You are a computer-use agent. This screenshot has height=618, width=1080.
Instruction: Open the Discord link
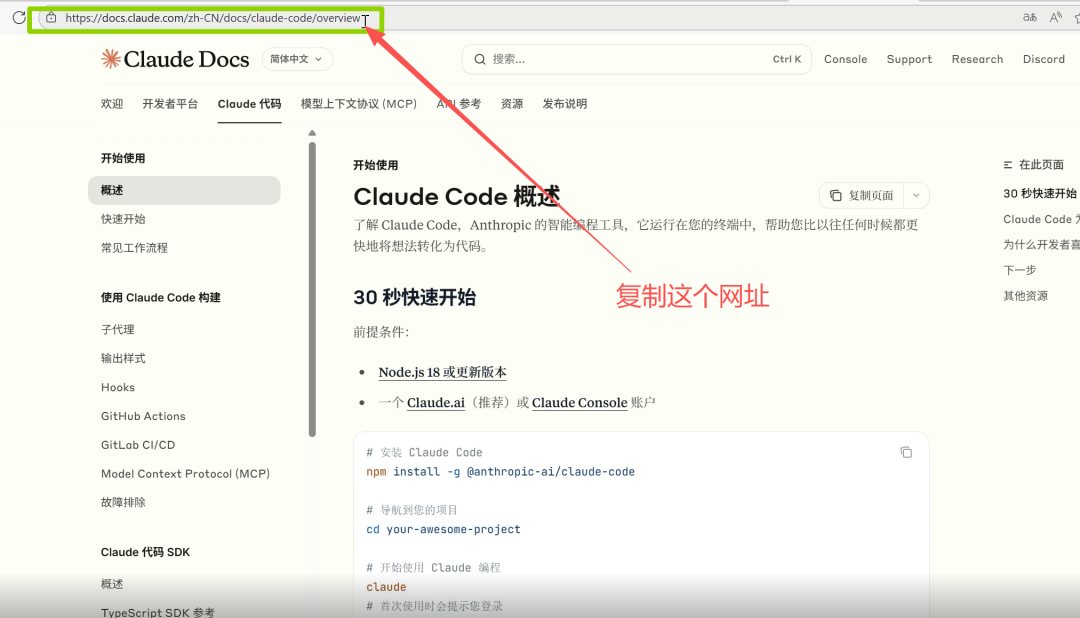click(x=1043, y=59)
